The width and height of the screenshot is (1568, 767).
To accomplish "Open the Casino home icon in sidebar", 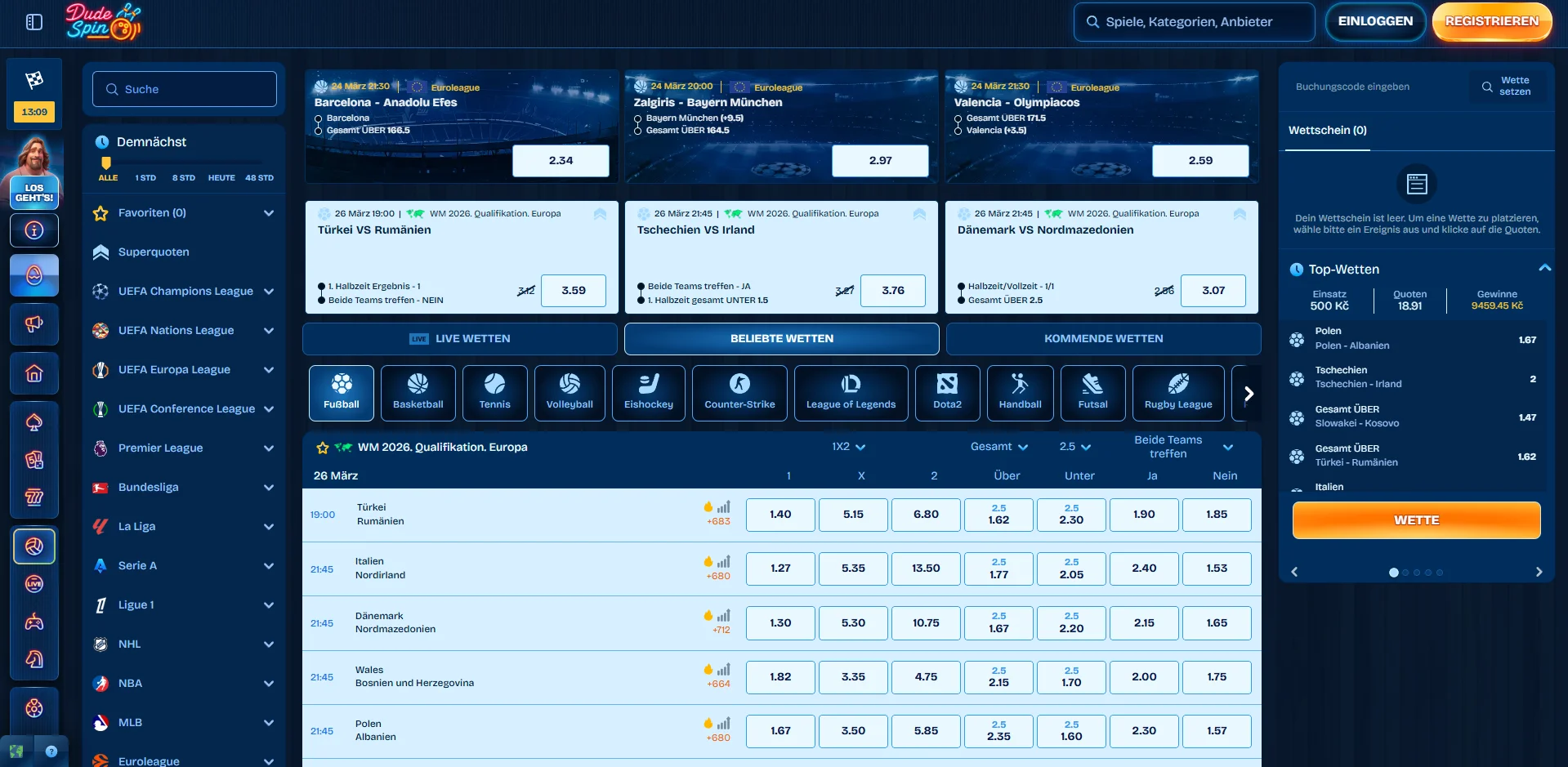I will coord(34,373).
